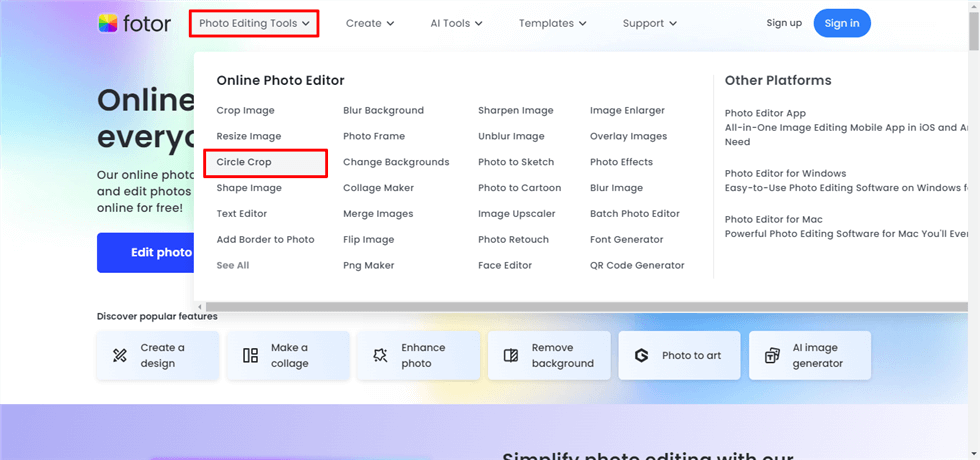This screenshot has width=980, height=460.
Task: Select Merge Images option
Action: [x=378, y=214]
